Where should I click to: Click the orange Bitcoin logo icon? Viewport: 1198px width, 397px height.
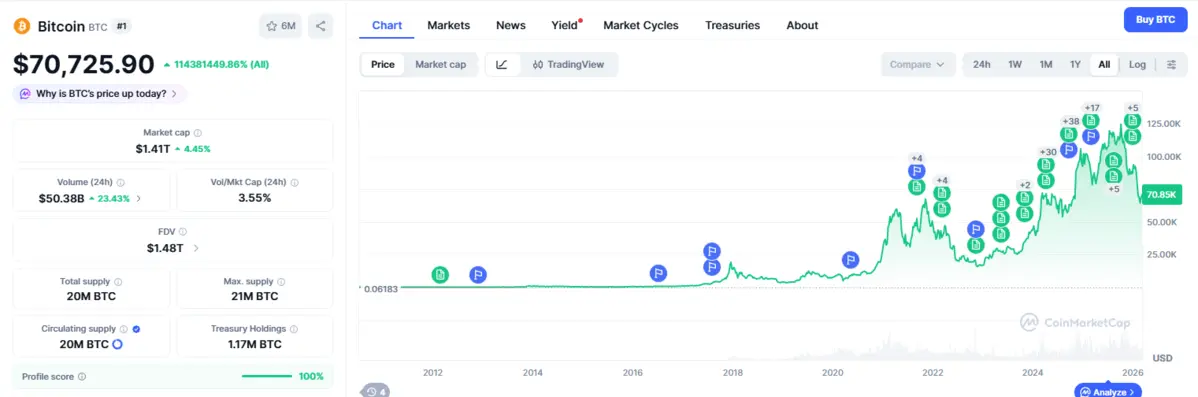(21, 26)
